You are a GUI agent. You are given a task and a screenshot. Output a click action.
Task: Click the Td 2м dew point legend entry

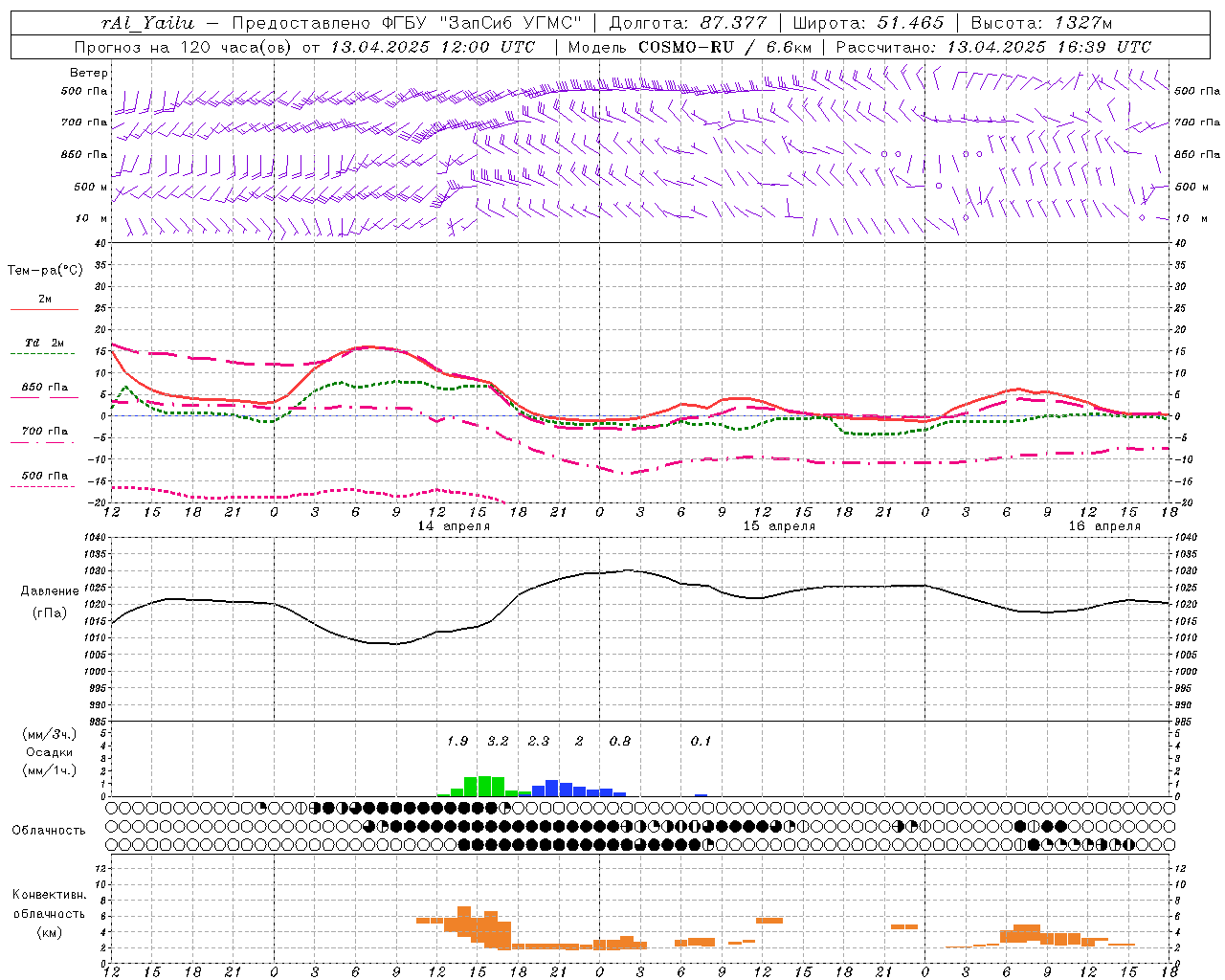click(45, 343)
